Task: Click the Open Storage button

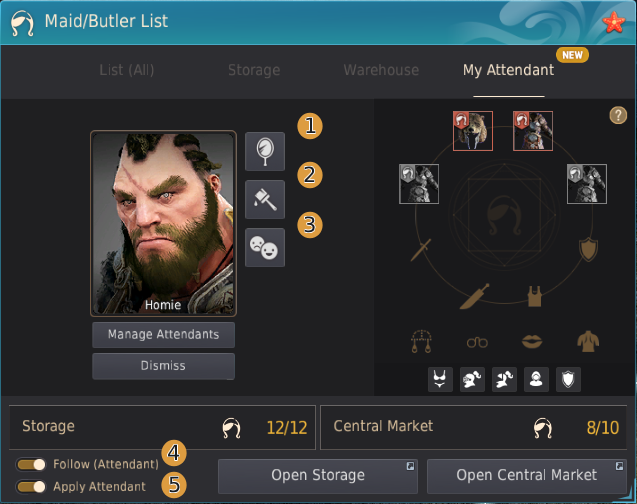Action: [x=318, y=476]
